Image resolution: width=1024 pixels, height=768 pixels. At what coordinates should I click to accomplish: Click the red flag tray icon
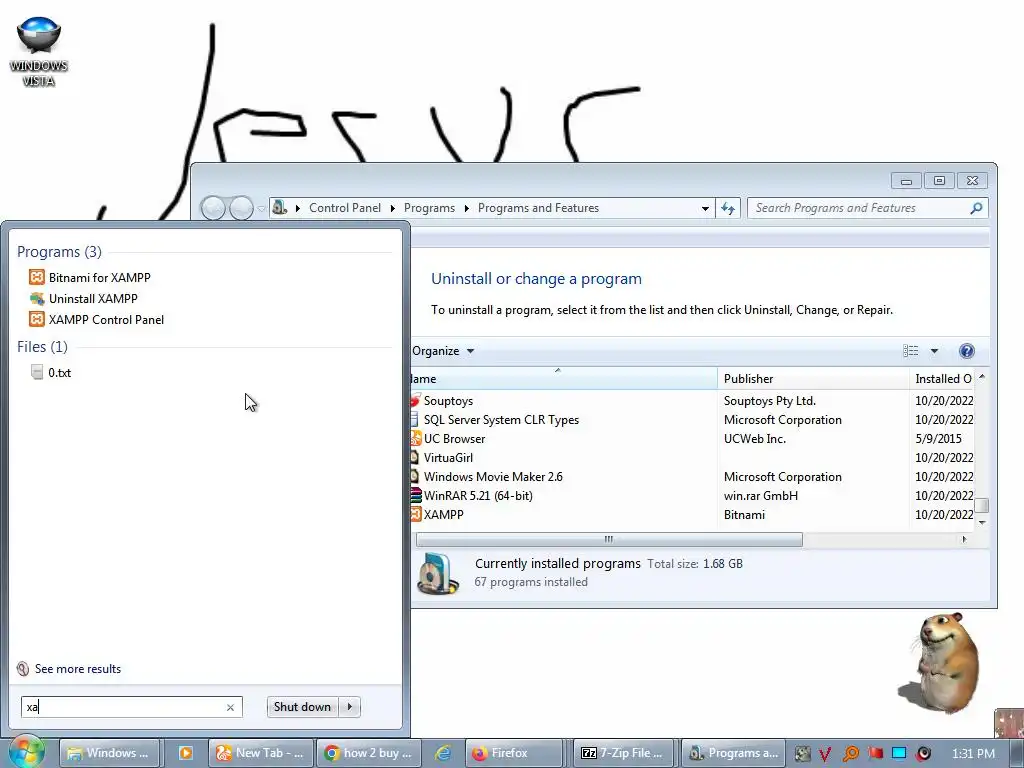click(x=875, y=754)
